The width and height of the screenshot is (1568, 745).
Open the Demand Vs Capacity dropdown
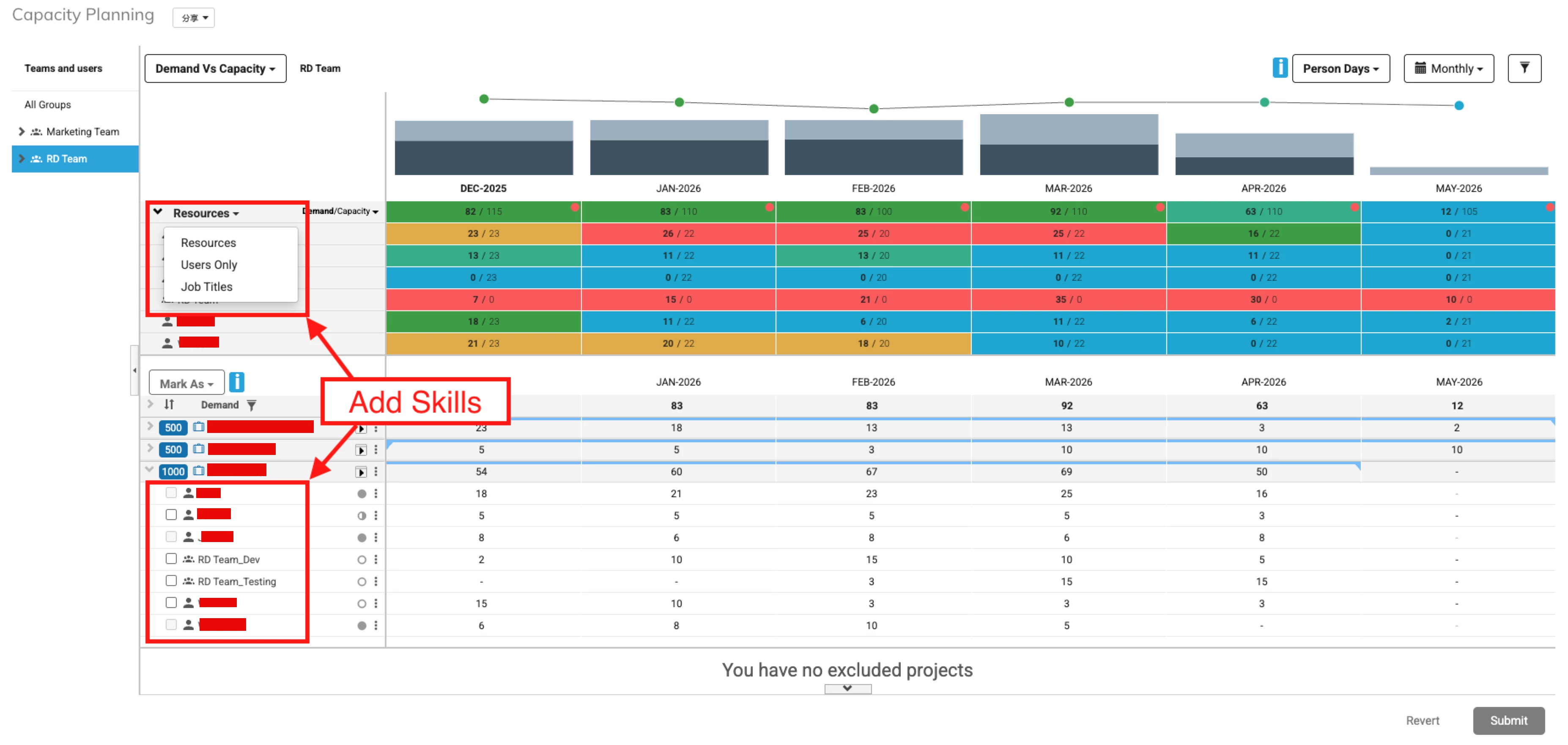[x=215, y=69]
